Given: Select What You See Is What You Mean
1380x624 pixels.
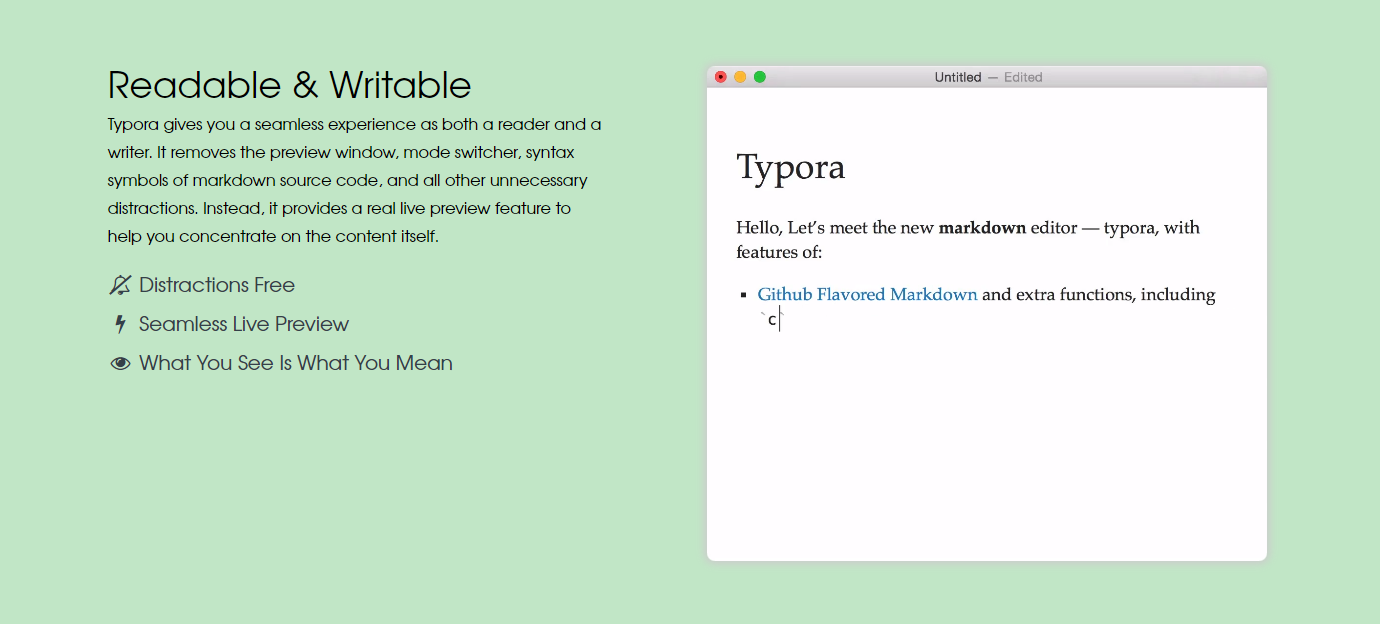Looking at the screenshot, I should [296, 363].
